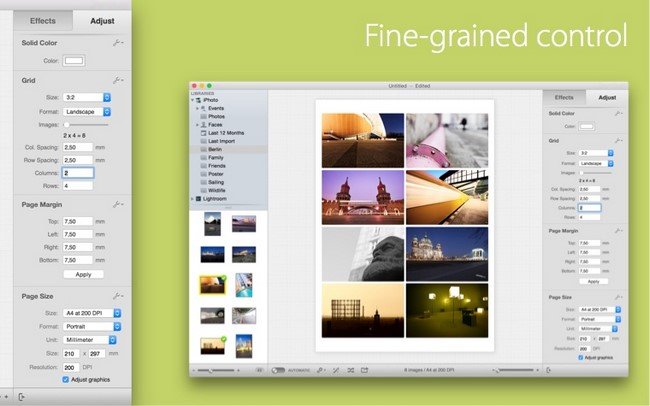
Task: Open wrench settings menu next to Page Margin in enlarged panel
Action: [118, 204]
